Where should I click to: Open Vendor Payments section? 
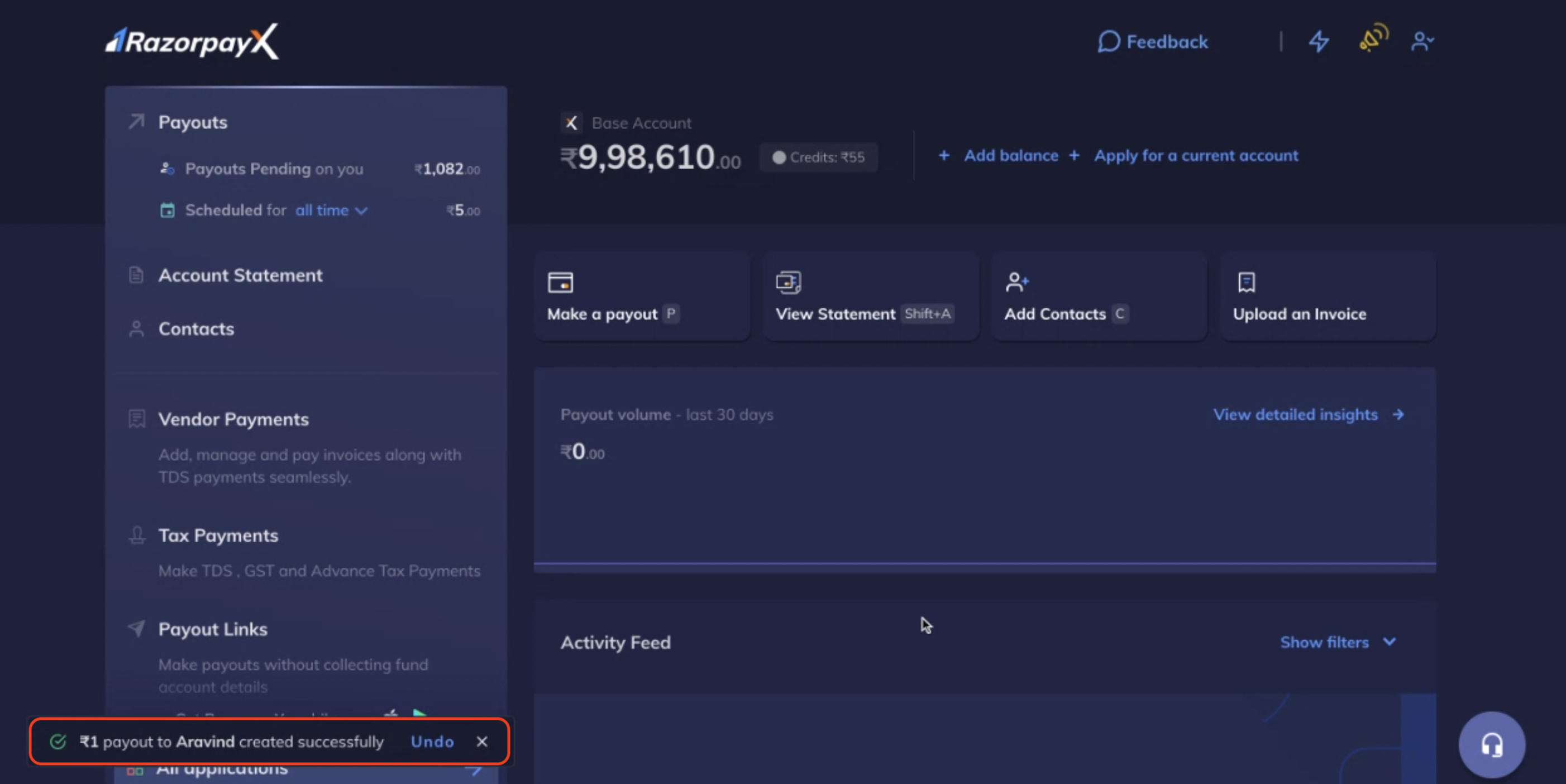(x=233, y=419)
